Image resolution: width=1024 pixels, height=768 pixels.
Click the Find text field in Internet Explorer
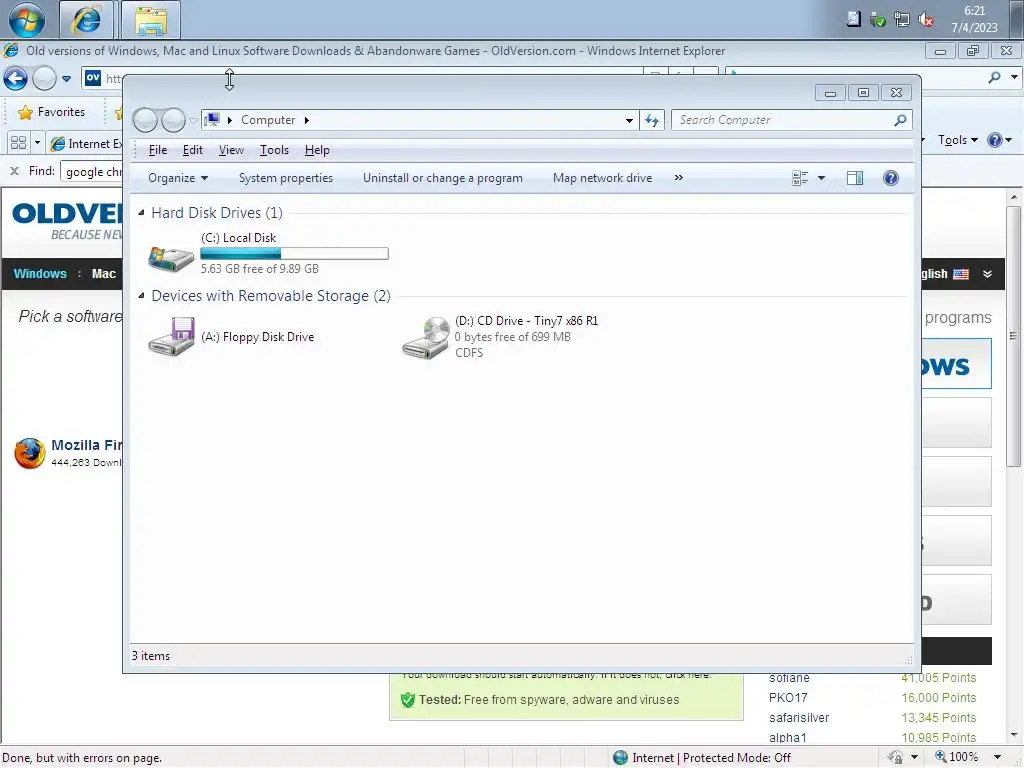91,172
